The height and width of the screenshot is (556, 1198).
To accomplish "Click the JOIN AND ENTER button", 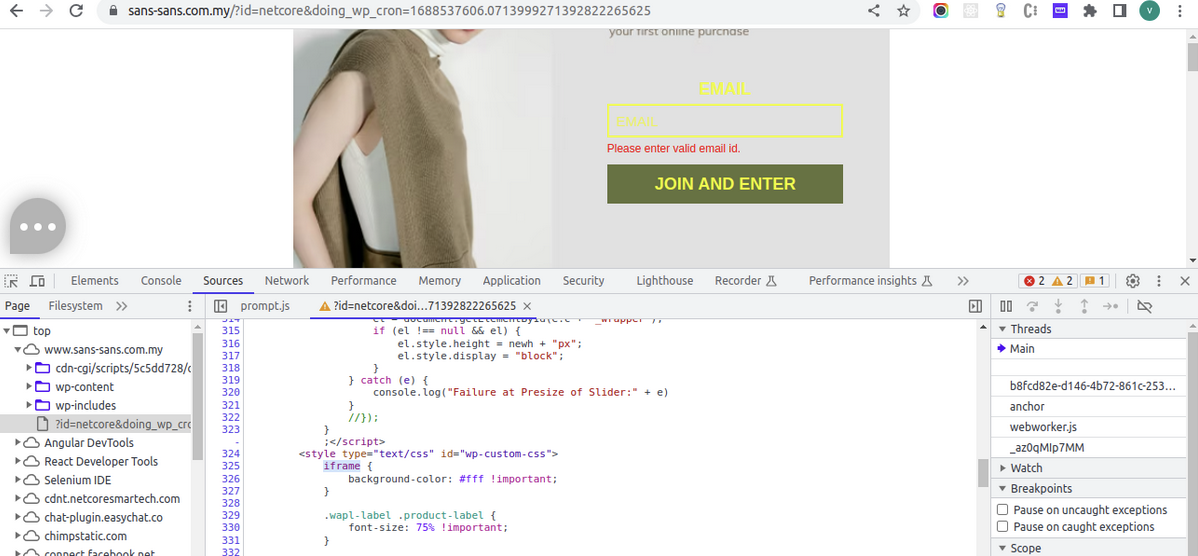I will tap(725, 184).
